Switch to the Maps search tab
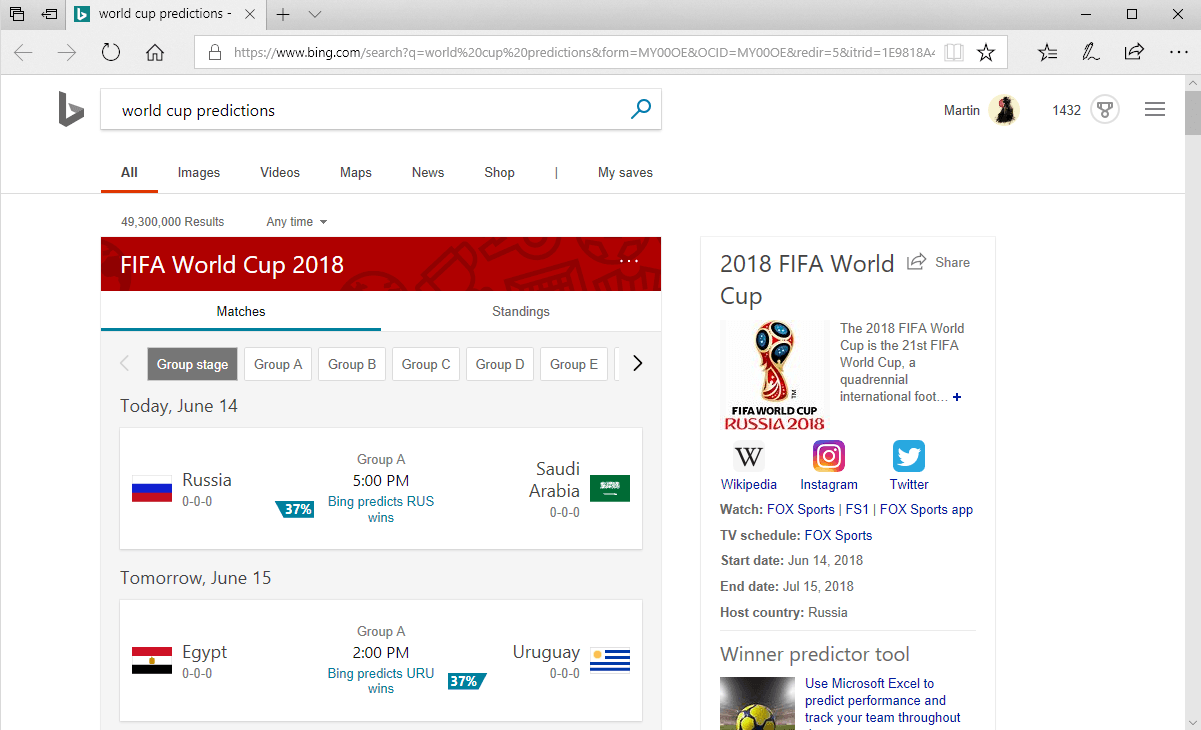Image resolution: width=1201 pixels, height=730 pixels. click(x=356, y=172)
